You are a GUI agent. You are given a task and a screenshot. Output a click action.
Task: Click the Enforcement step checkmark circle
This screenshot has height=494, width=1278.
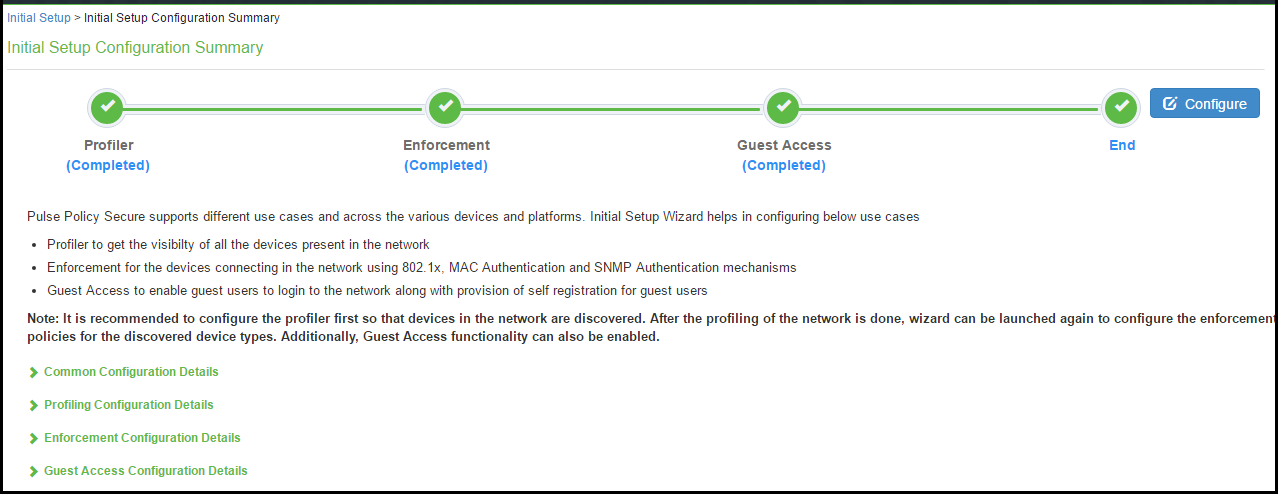(445, 106)
